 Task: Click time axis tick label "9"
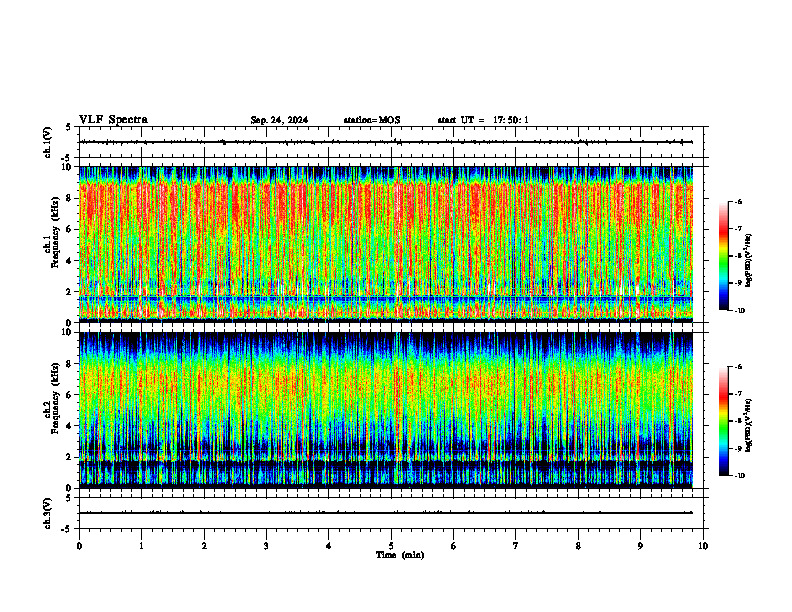click(640, 546)
